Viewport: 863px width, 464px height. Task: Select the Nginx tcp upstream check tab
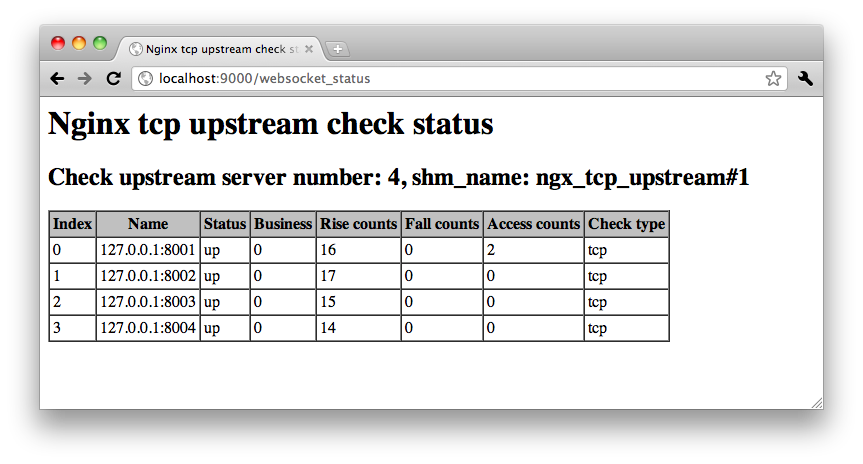point(220,49)
